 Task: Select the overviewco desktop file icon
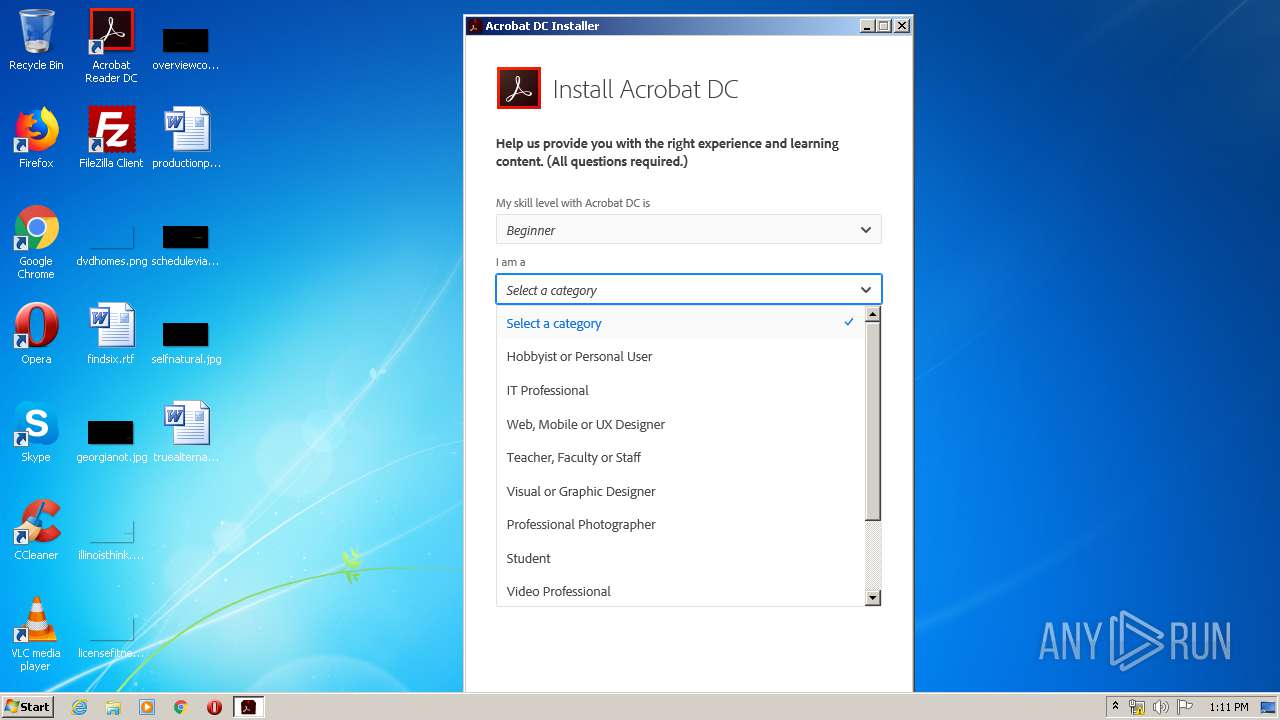186,45
